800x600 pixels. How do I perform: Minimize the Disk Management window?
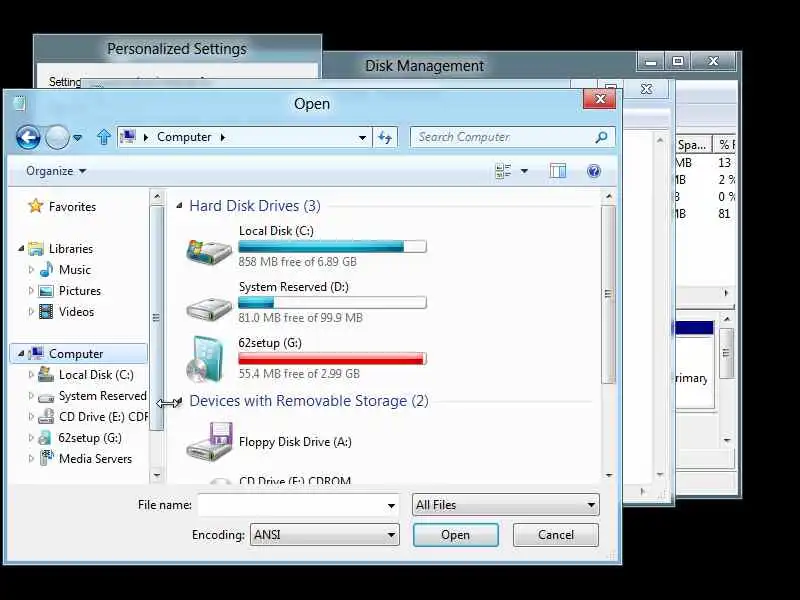[651, 62]
